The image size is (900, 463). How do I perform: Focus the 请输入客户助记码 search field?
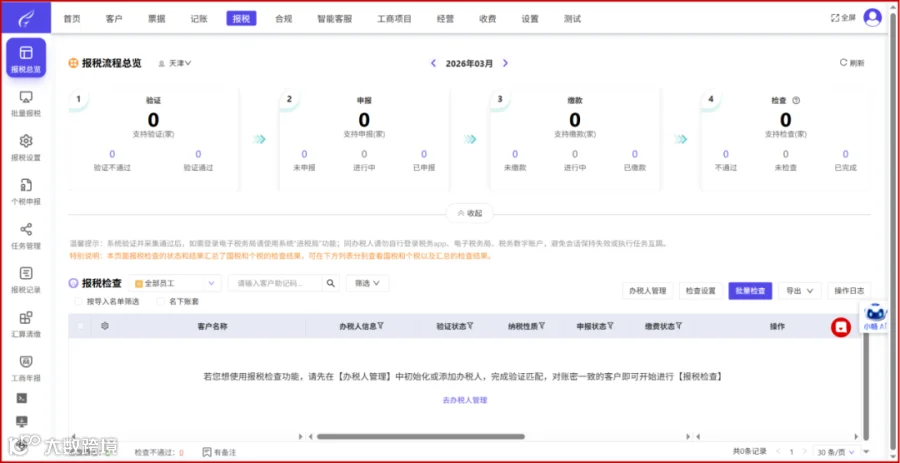[x=275, y=283]
